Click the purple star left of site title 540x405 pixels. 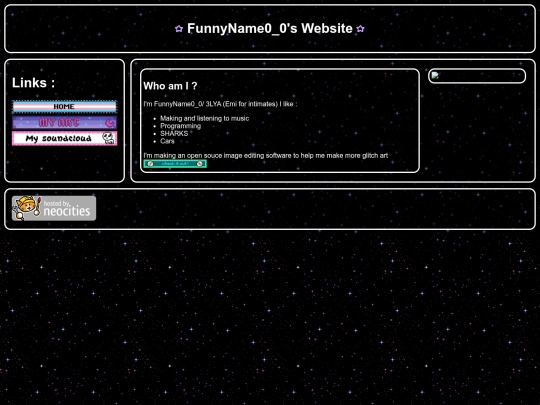tap(179, 29)
